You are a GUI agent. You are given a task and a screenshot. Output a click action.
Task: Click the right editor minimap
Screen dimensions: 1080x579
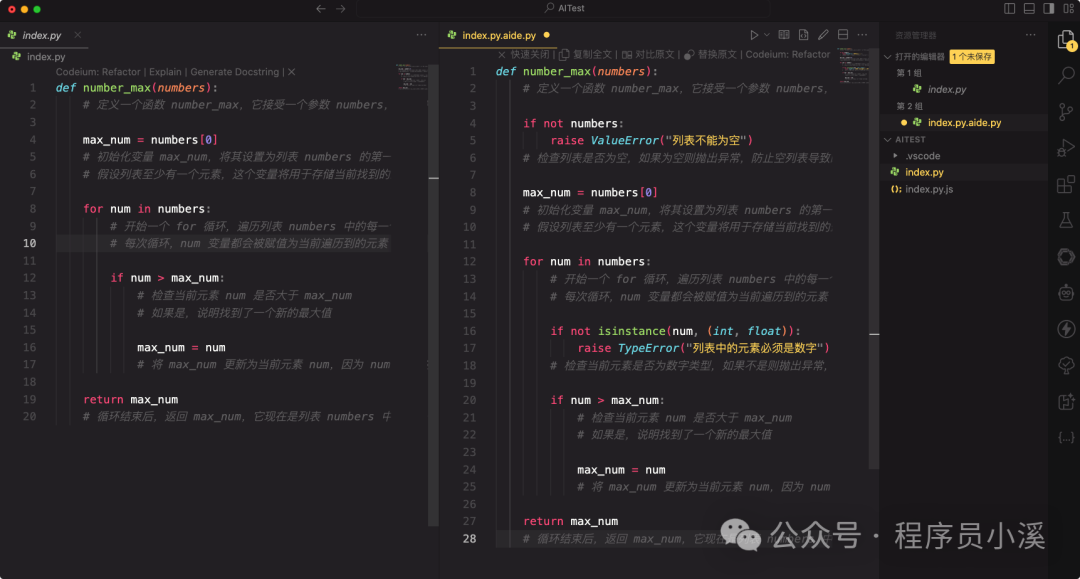853,65
